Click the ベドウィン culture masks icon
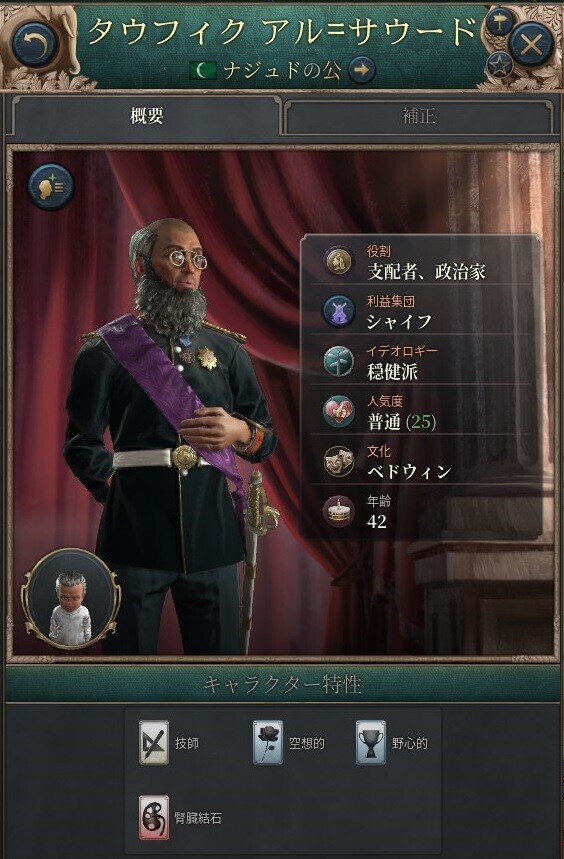The height and width of the screenshot is (859, 564). [338, 461]
